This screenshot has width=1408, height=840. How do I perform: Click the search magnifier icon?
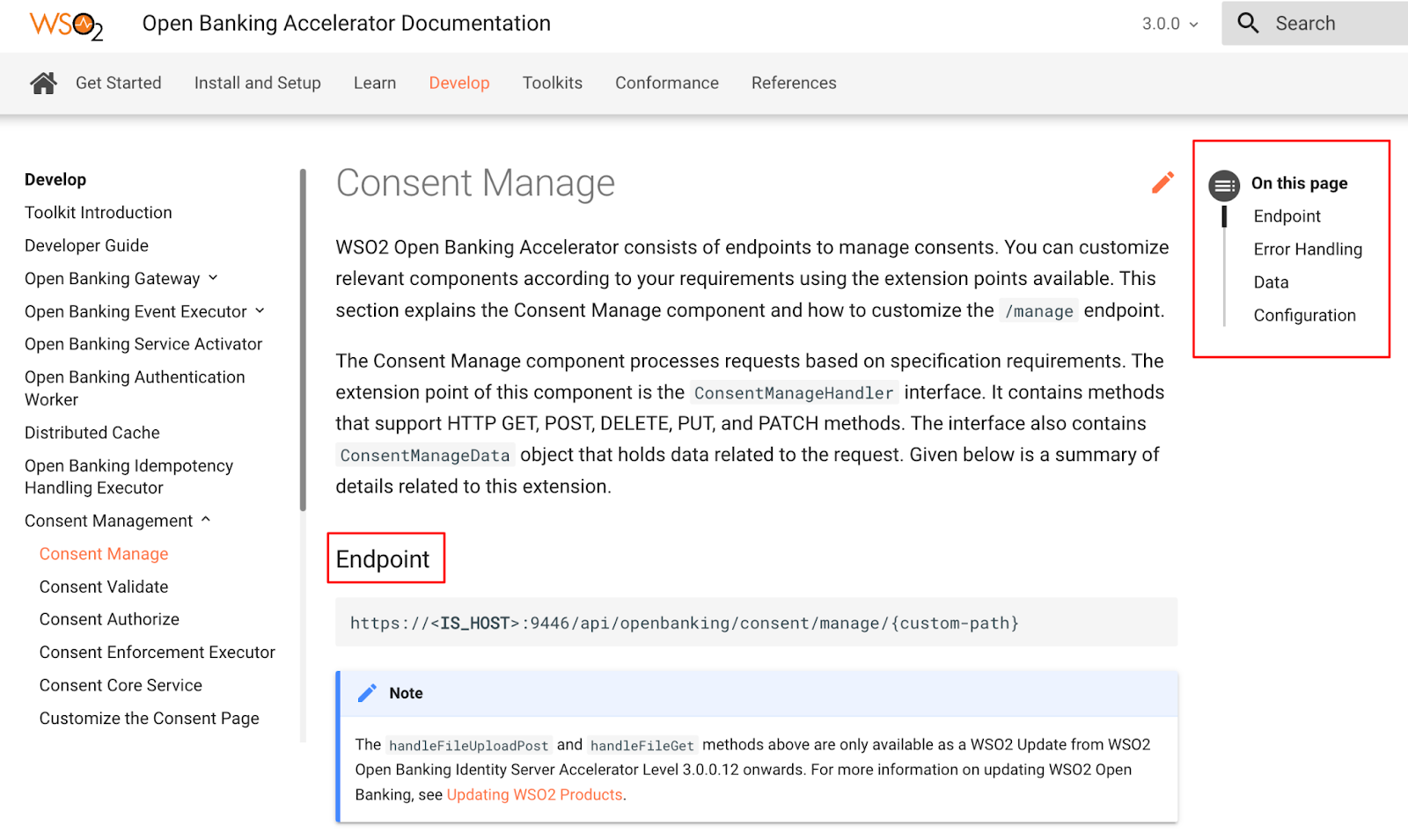(x=1249, y=24)
